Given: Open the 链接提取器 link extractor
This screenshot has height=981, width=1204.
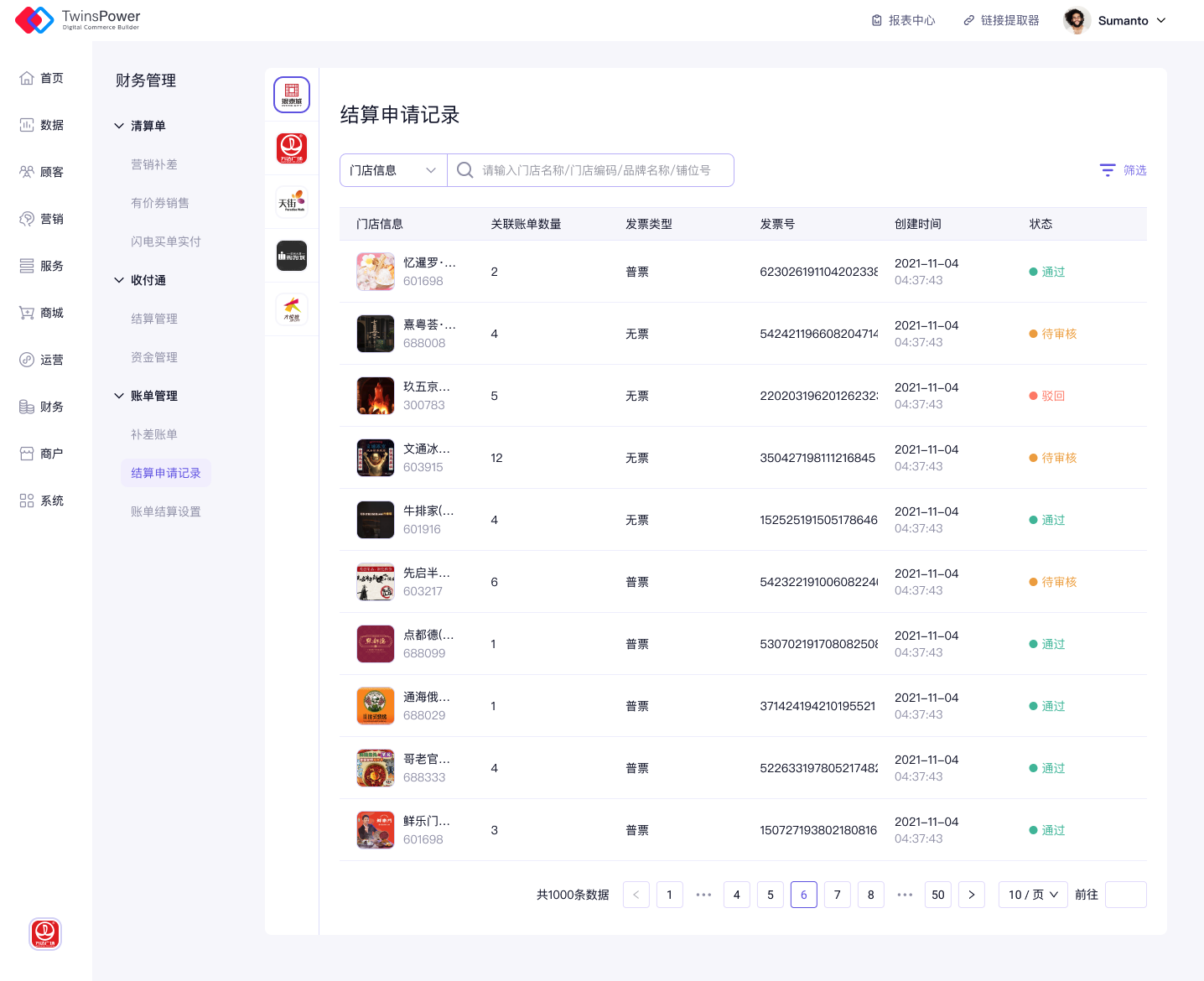Looking at the screenshot, I should [1001, 20].
